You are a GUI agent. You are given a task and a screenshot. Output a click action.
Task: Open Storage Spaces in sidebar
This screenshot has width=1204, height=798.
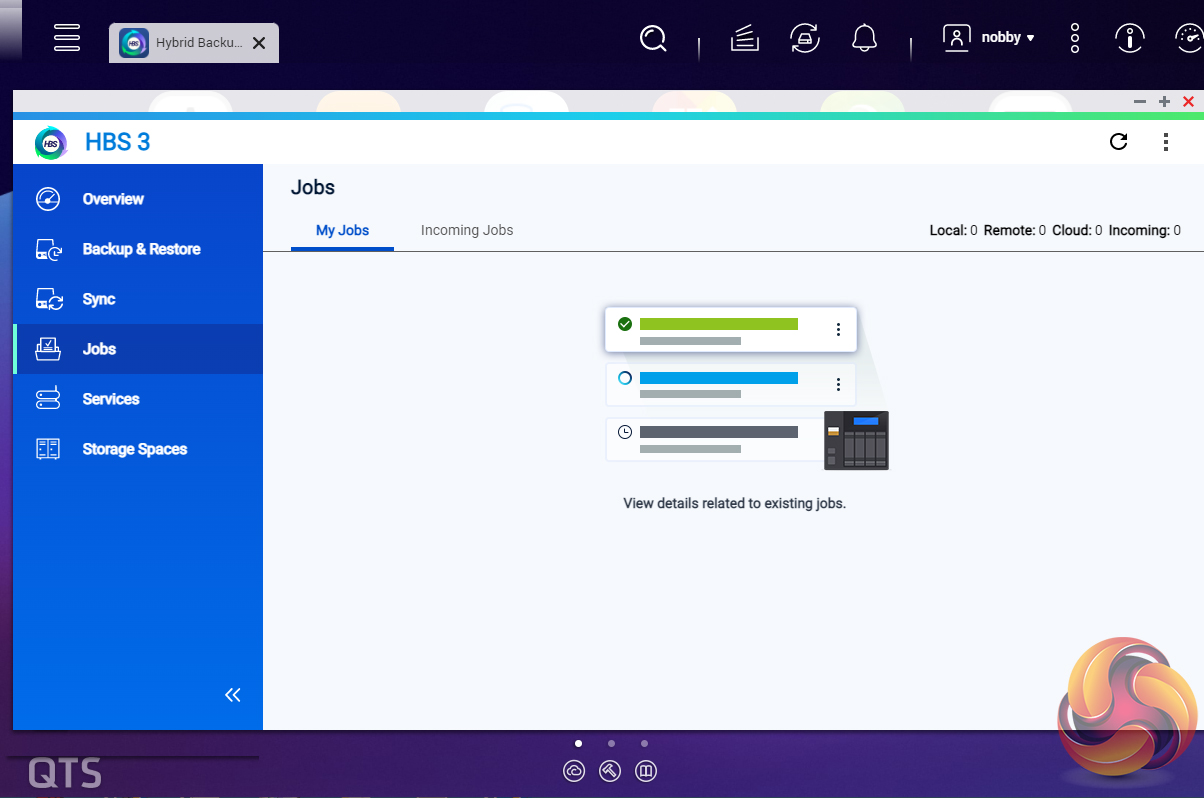134,449
